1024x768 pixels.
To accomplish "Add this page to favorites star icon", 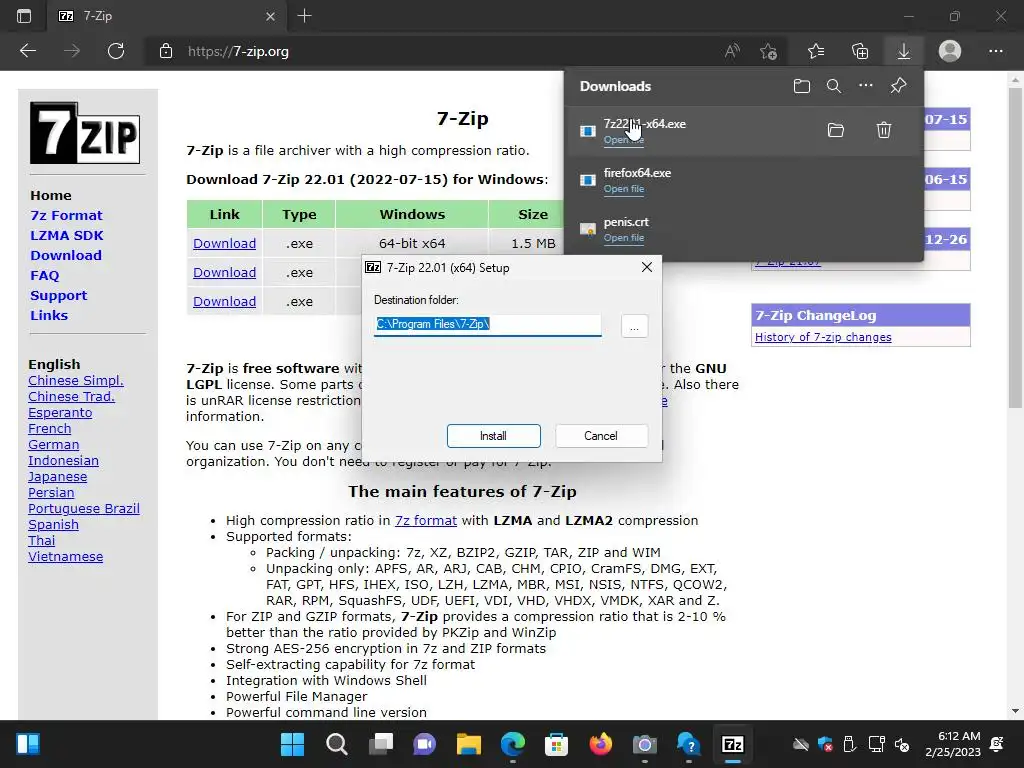I will pyautogui.click(x=769, y=51).
